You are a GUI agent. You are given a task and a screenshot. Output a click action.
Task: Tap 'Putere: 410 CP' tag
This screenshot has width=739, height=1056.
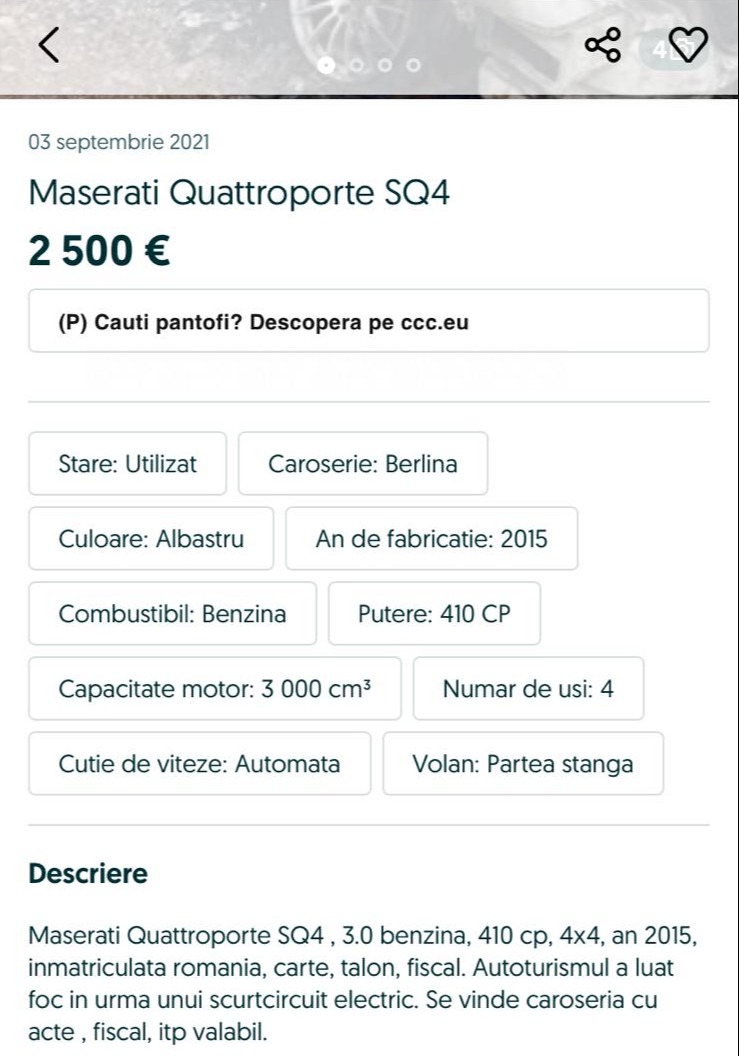tap(434, 613)
